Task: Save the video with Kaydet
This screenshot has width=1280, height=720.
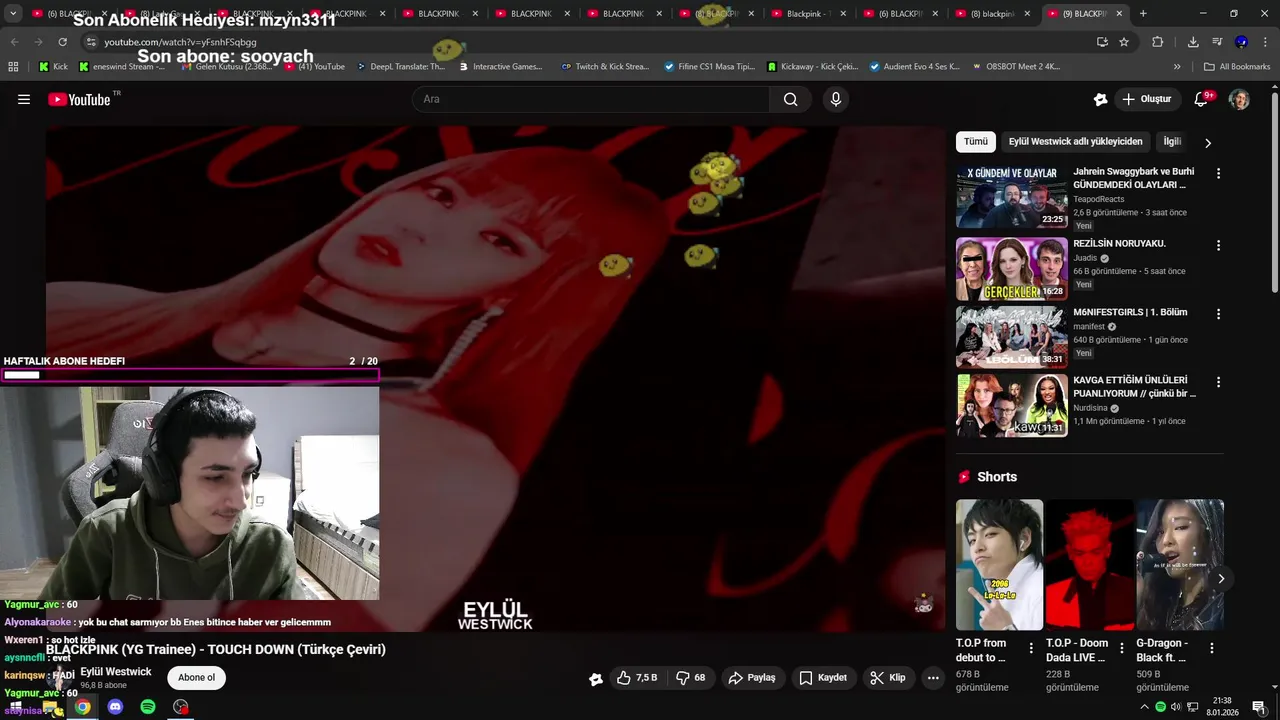Action: tap(823, 678)
